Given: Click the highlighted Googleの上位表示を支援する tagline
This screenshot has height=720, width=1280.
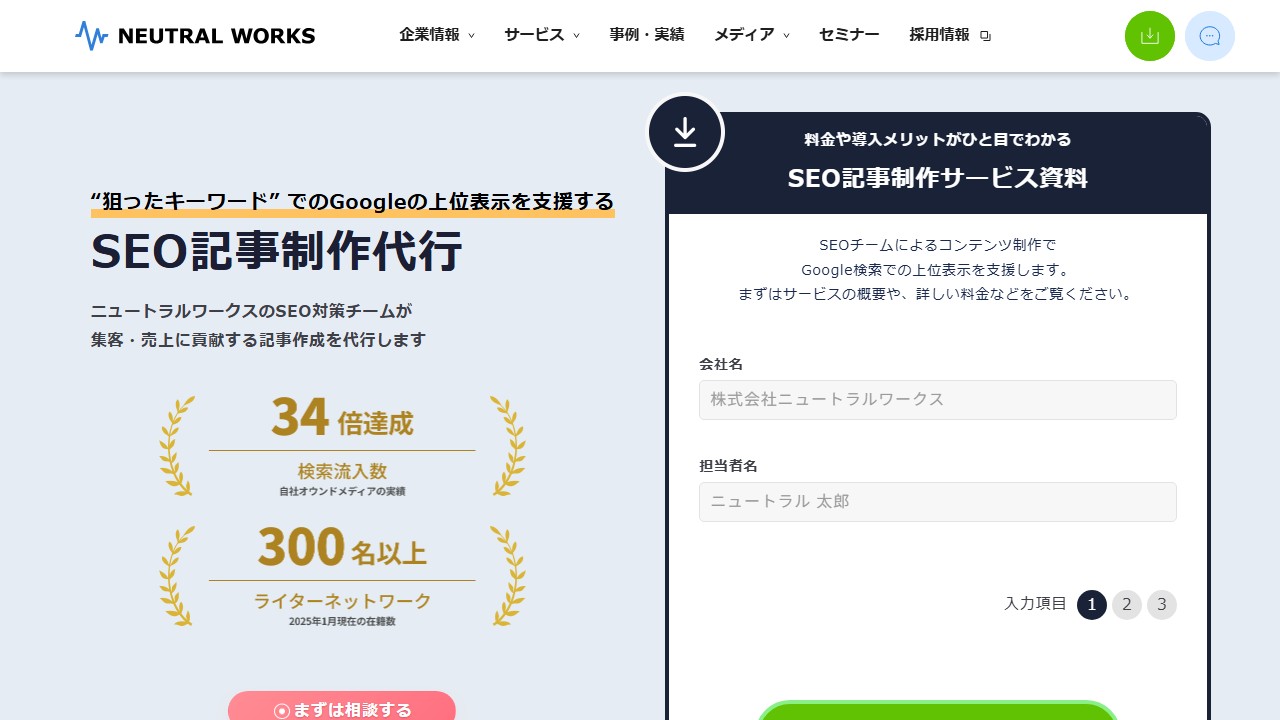Looking at the screenshot, I should 352,202.
